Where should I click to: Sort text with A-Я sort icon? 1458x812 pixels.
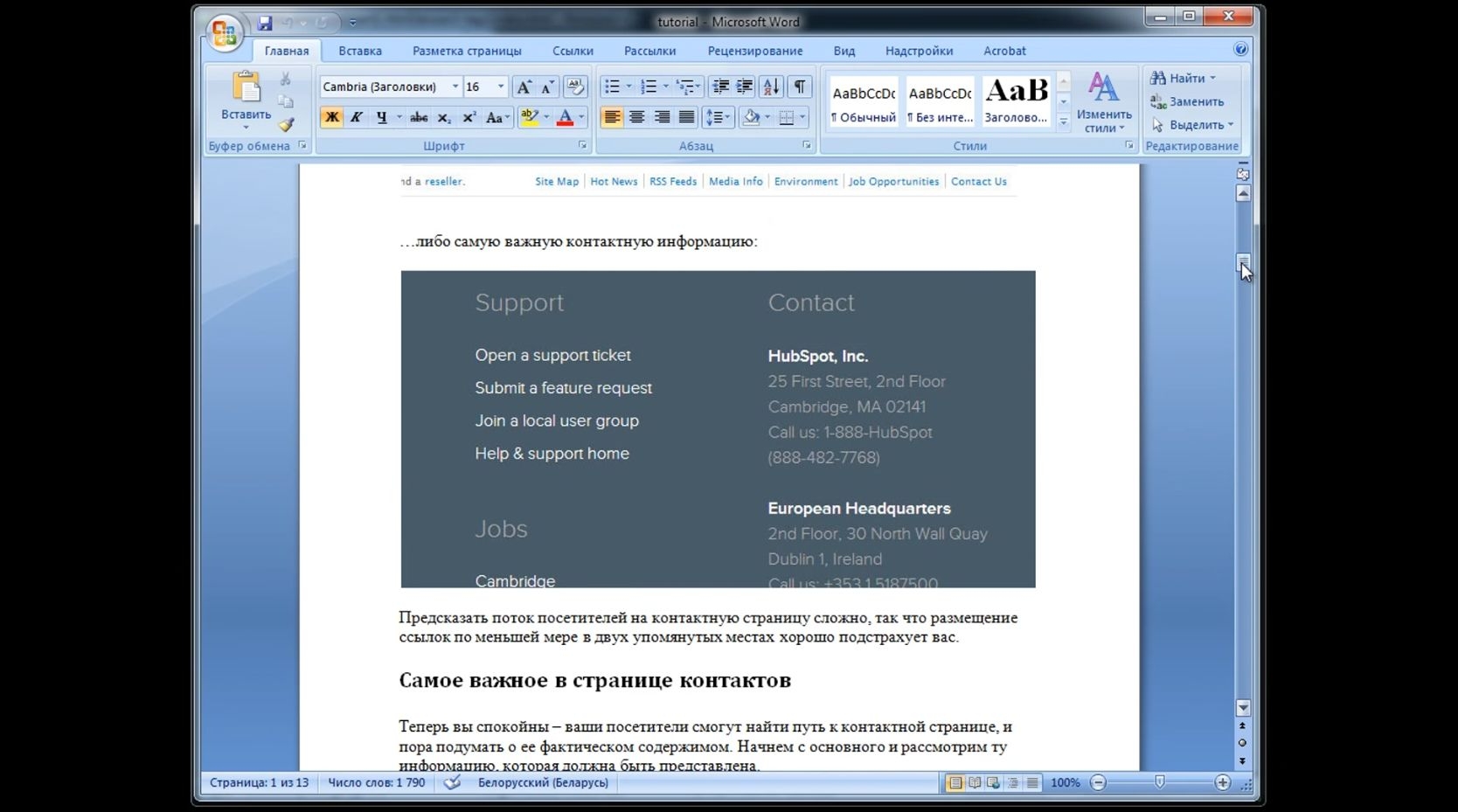[771, 87]
